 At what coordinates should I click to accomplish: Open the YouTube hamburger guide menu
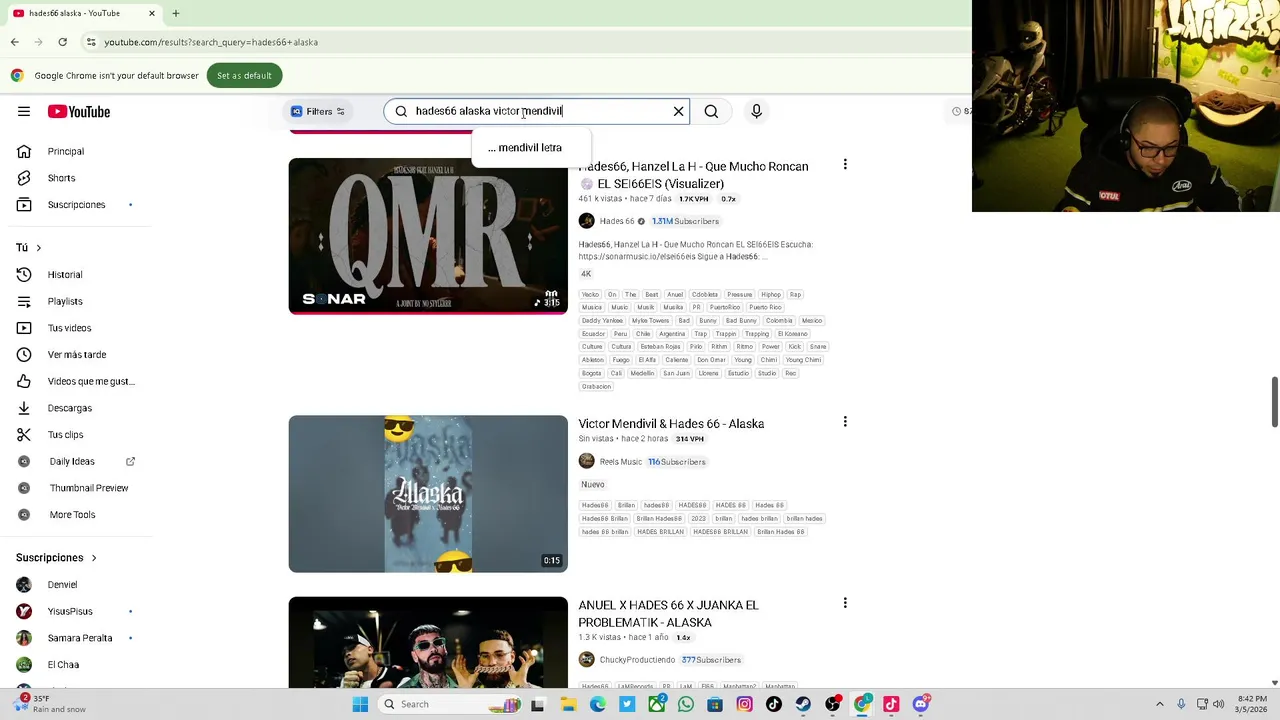24,111
